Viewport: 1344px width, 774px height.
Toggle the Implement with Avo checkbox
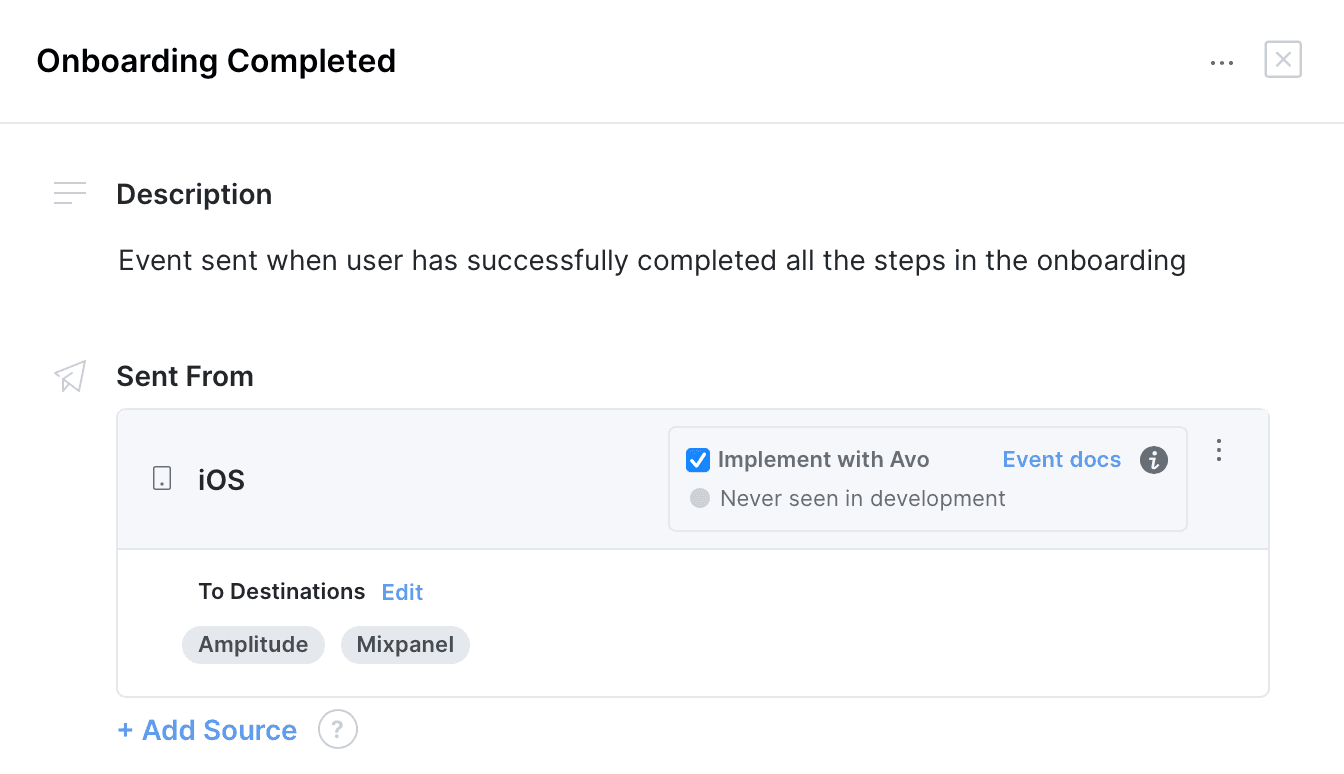point(698,460)
